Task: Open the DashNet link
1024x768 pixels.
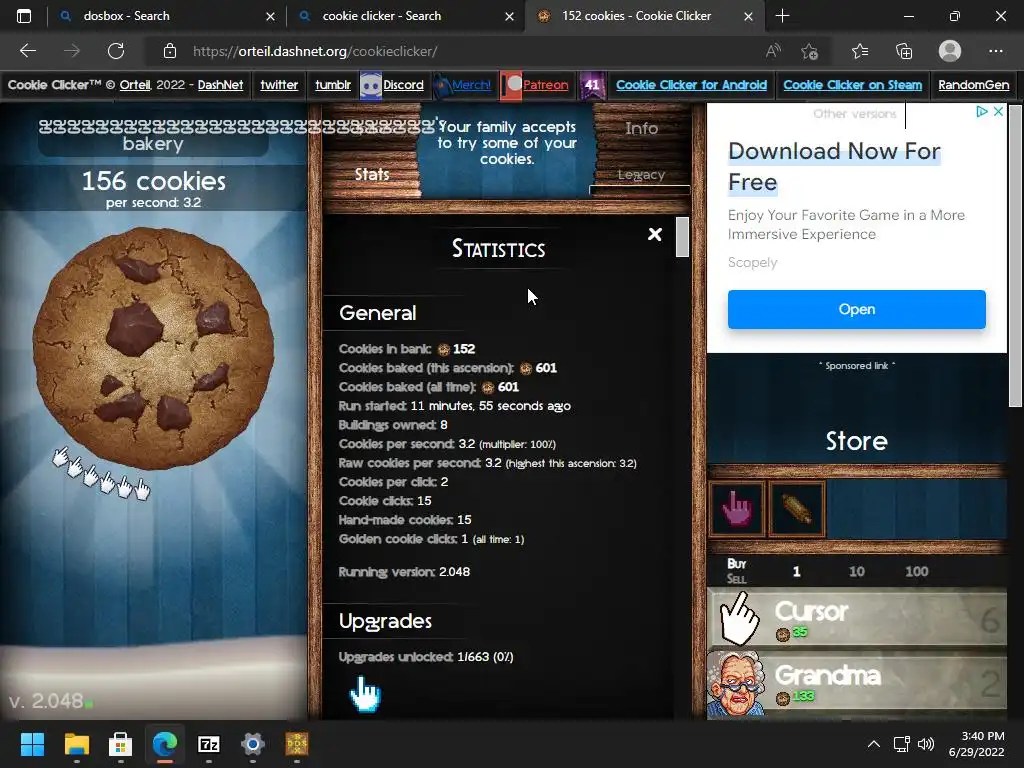Action: pyautogui.click(x=220, y=85)
